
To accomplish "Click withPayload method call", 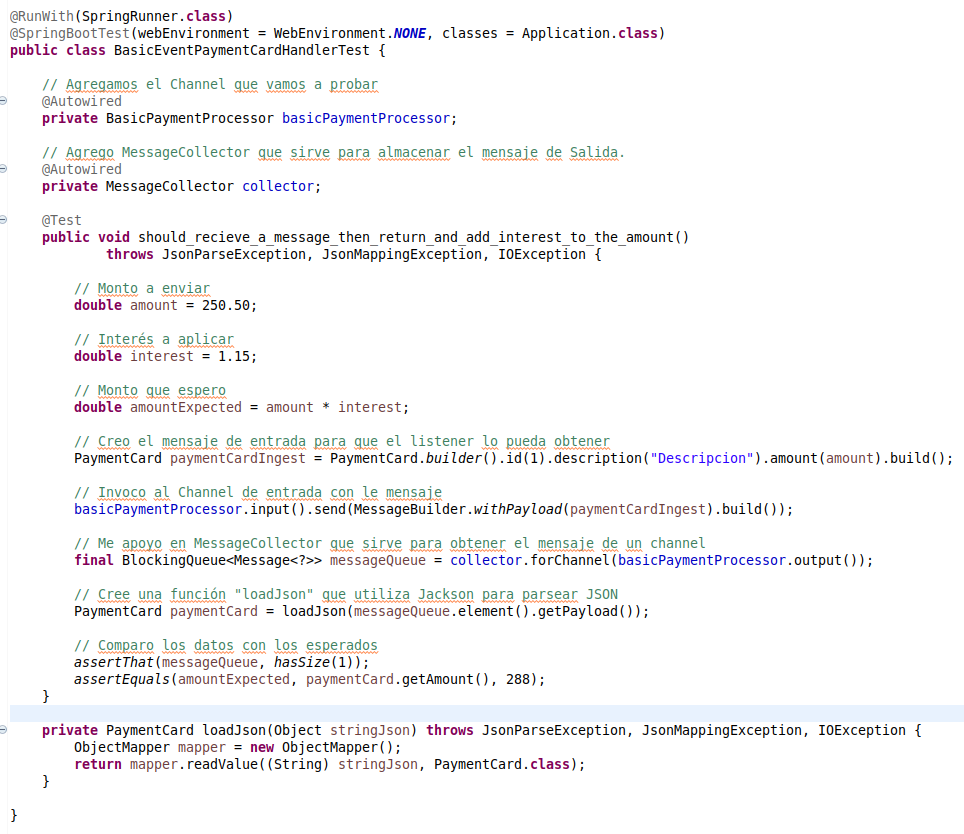I will pos(518,509).
